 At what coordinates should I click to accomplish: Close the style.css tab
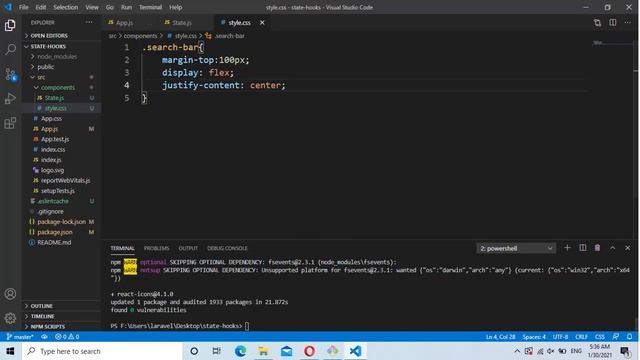pos(262,23)
